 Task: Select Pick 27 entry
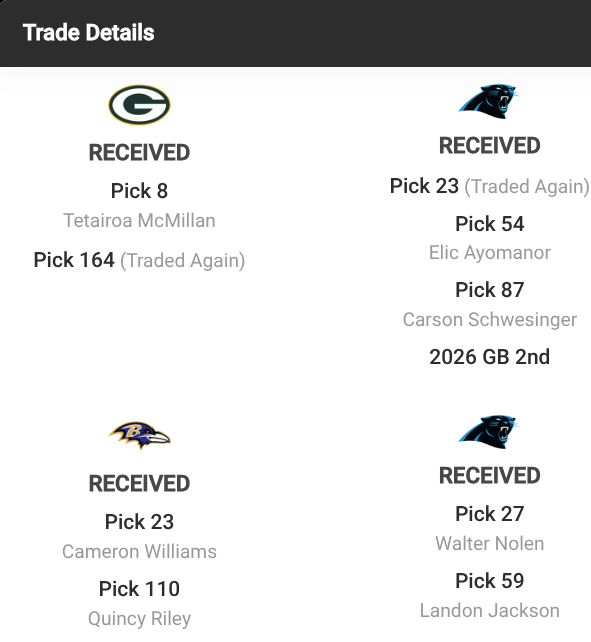(x=489, y=514)
